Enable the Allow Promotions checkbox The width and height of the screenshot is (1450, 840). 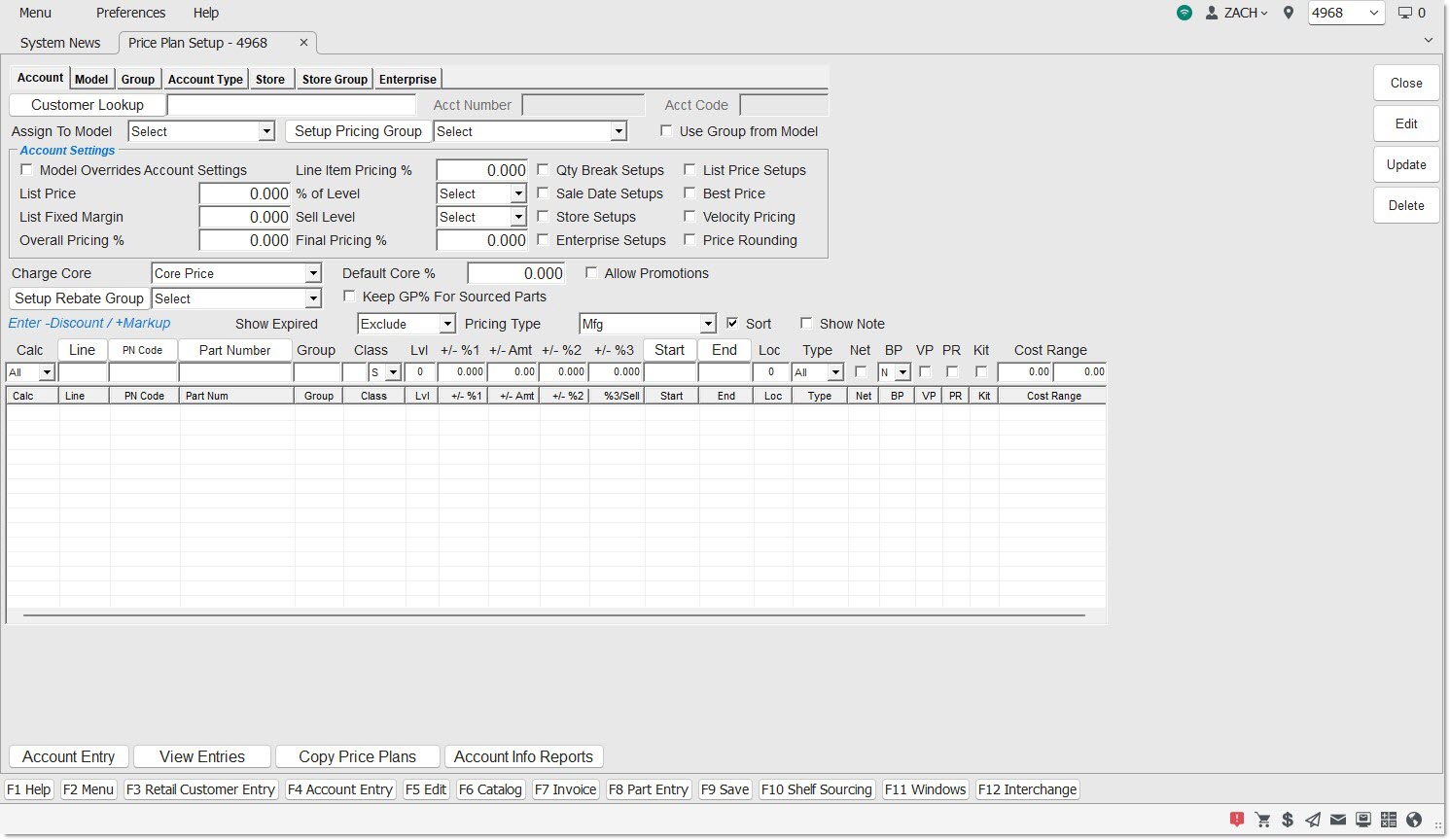591,273
